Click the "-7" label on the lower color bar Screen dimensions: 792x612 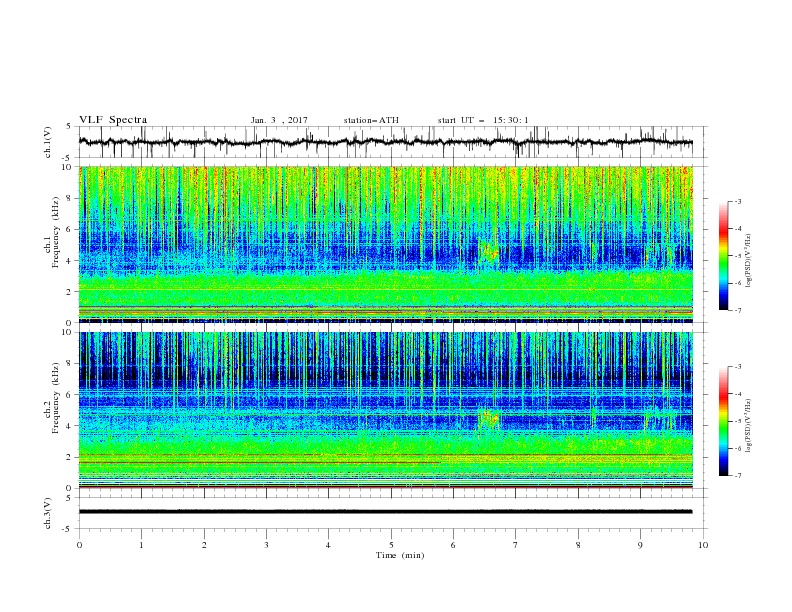pyautogui.click(x=737, y=475)
